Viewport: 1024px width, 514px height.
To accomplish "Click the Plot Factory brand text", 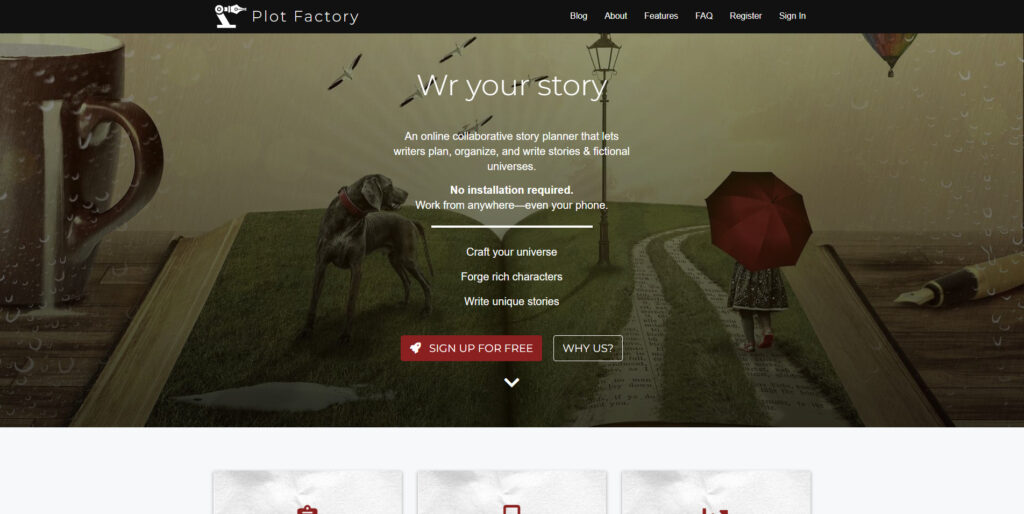I will pyautogui.click(x=305, y=16).
